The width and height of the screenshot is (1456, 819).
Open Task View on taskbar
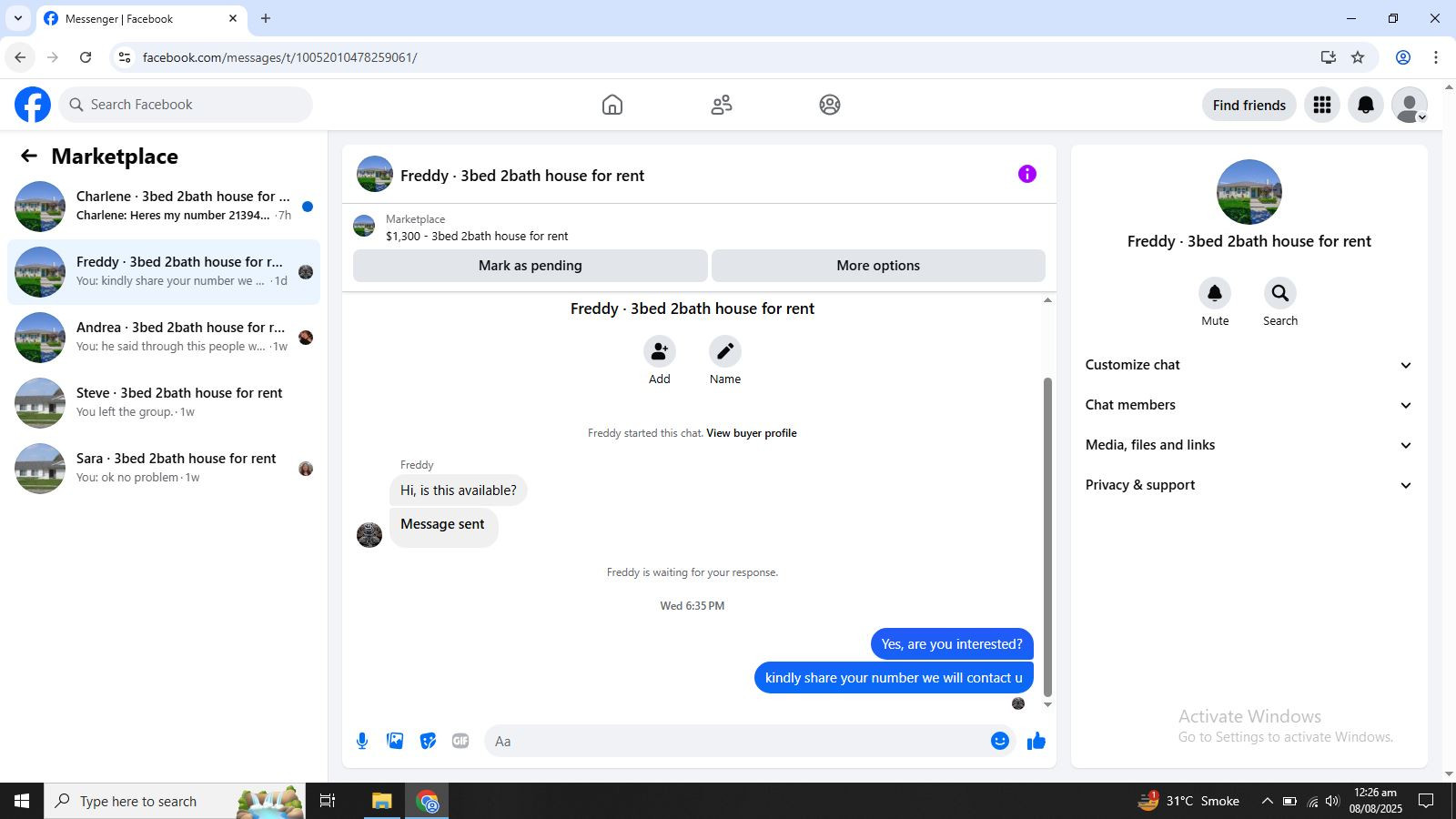click(x=328, y=801)
